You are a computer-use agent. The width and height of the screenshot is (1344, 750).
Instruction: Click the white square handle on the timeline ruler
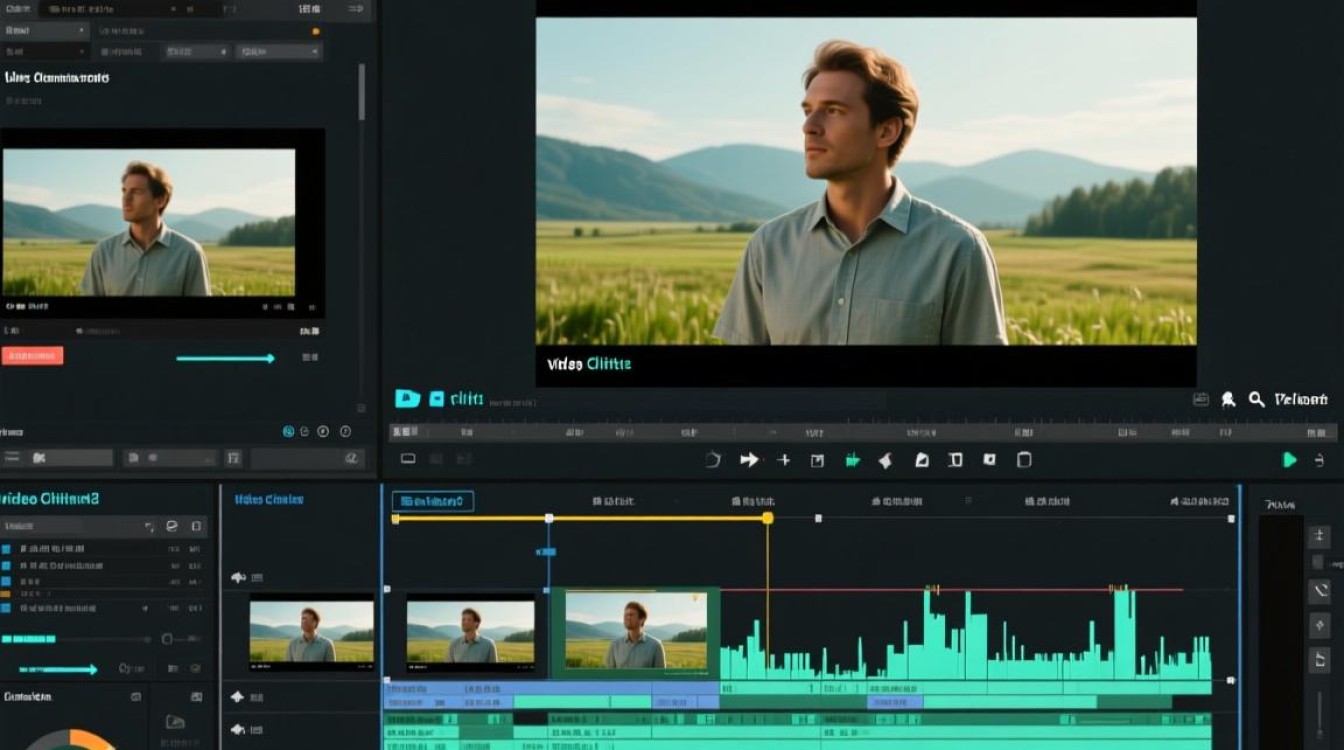coord(549,518)
